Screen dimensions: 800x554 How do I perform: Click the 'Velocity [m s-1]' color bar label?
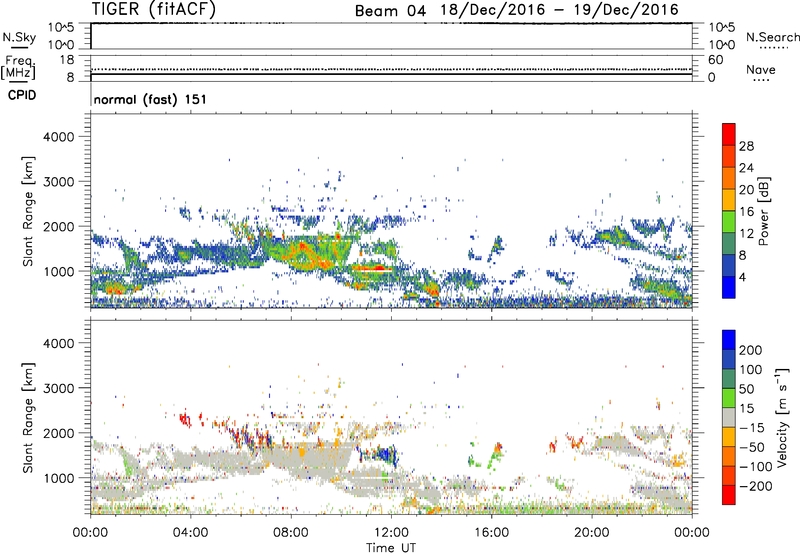(782, 417)
